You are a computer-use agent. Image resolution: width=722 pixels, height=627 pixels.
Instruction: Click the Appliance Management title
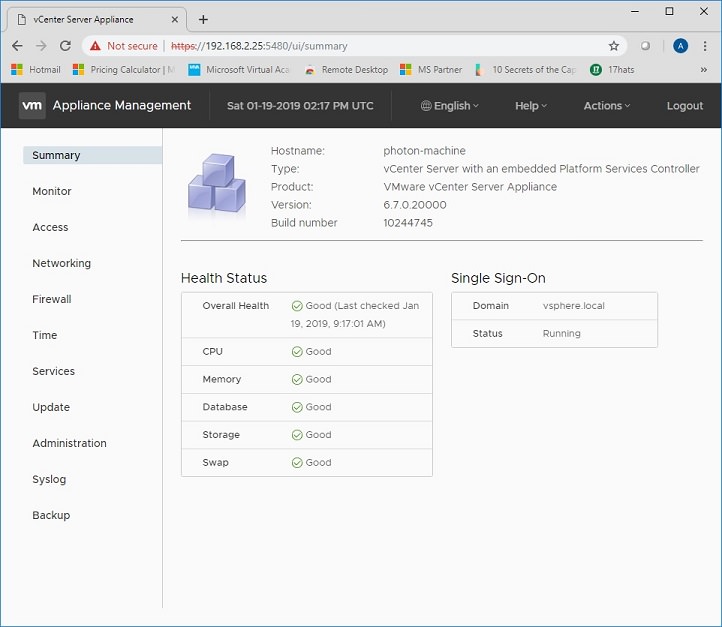[x=122, y=105]
